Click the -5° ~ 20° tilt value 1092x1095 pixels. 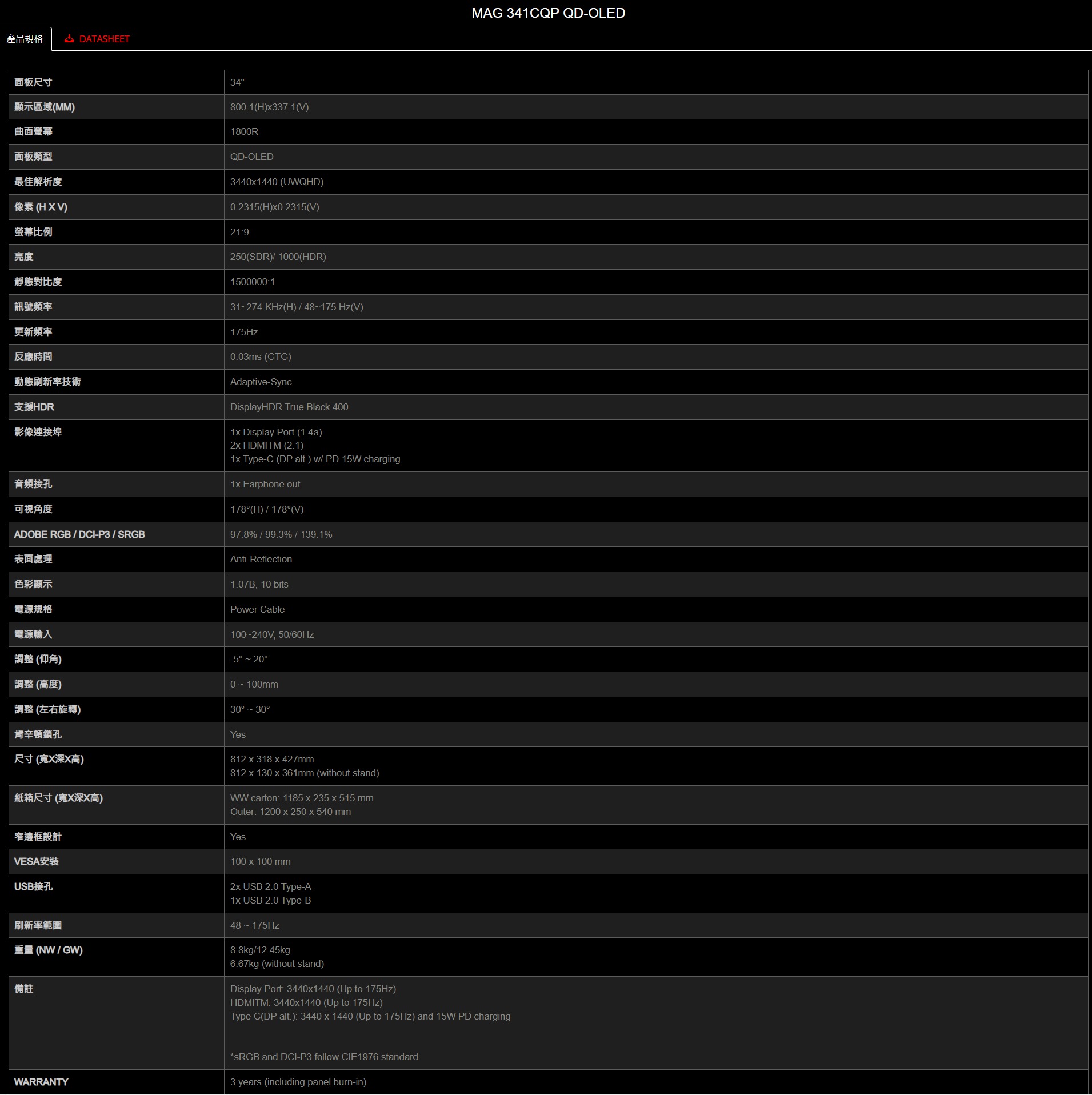click(249, 659)
